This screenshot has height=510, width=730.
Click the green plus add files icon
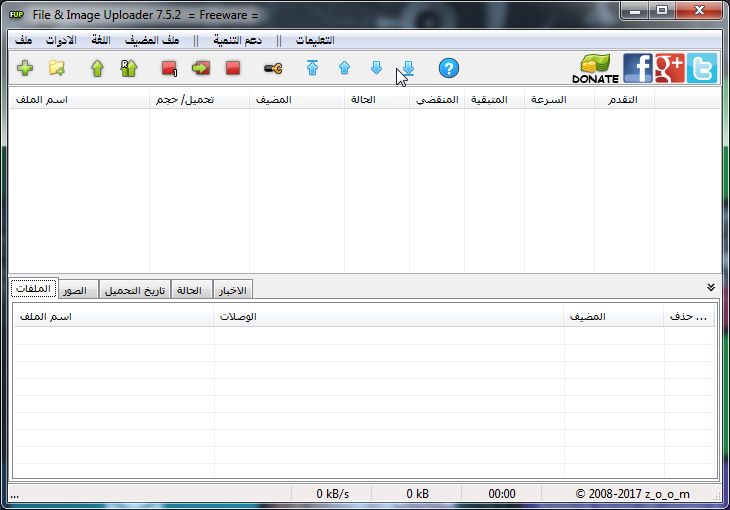25,68
